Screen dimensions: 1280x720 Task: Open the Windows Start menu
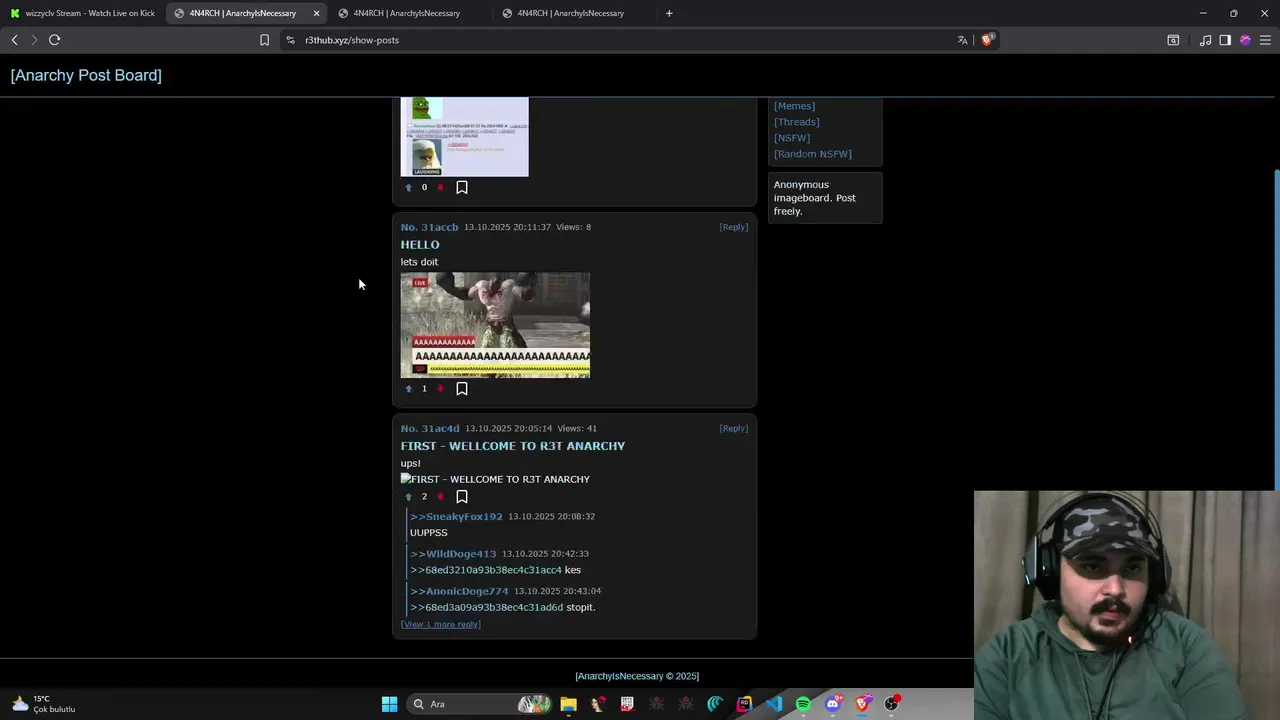pyautogui.click(x=389, y=704)
